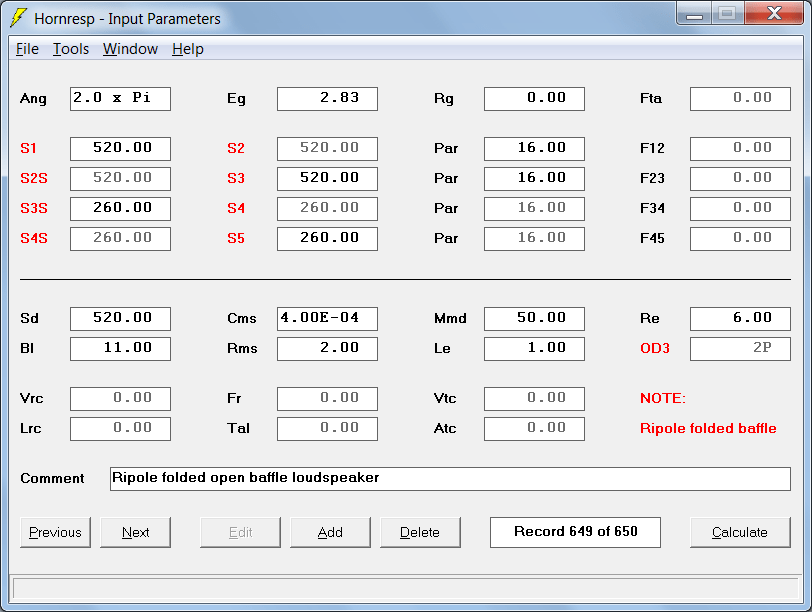Click the Cms field showing 4.00E-04
Screen dimensions: 812x612
click(x=327, y=318)
